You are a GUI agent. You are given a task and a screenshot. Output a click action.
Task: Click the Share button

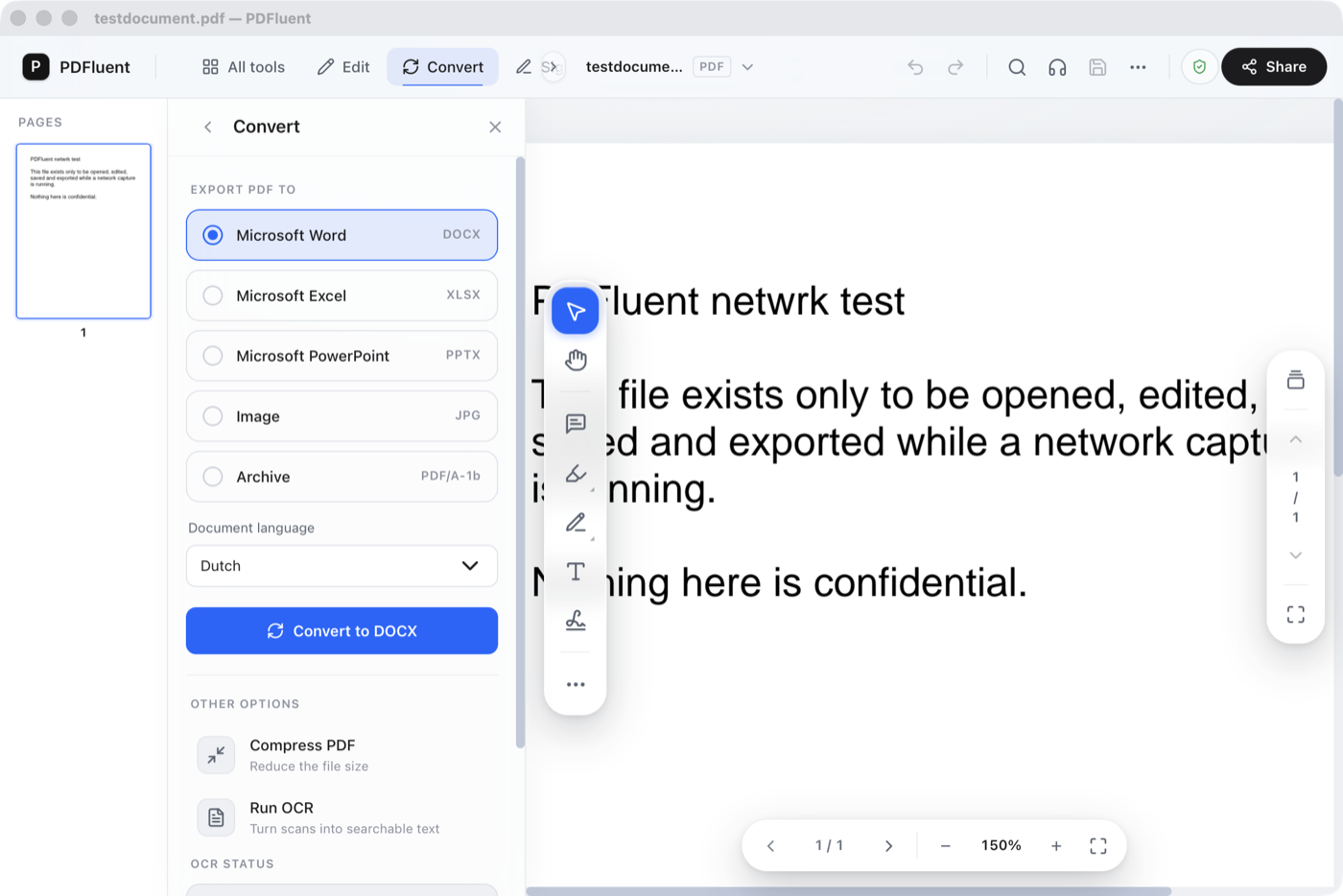click(x=1274, y=67)
